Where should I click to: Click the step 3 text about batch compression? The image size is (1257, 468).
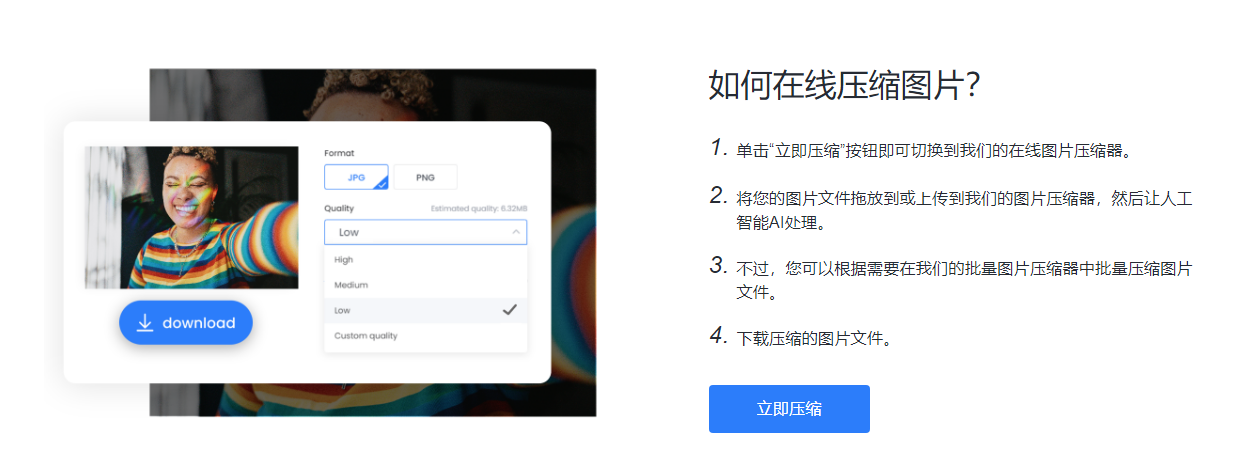(x=964, y=282)
